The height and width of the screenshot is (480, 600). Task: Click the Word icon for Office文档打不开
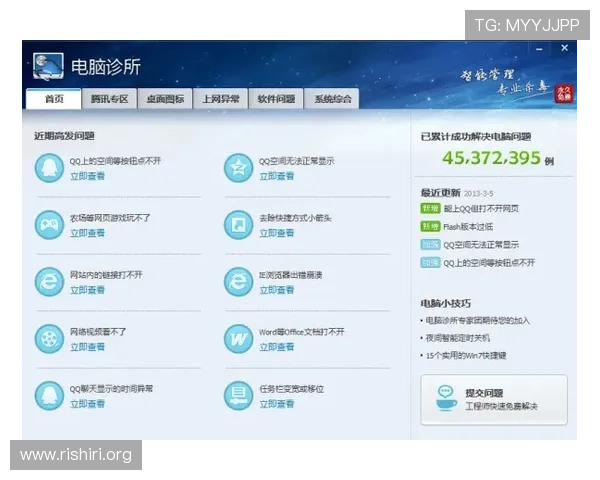pos(238,339)
